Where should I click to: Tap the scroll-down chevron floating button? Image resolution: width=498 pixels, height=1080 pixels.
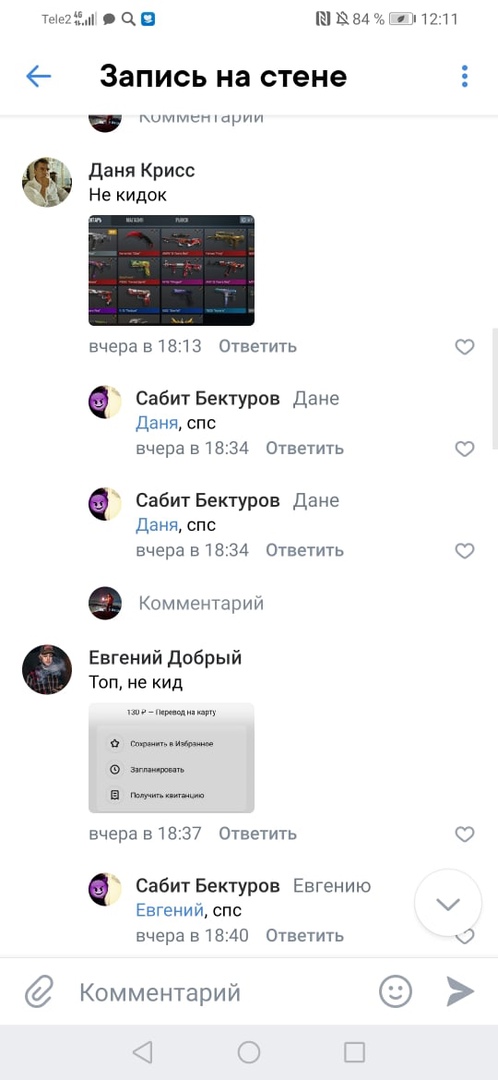(x=448, y=903)
